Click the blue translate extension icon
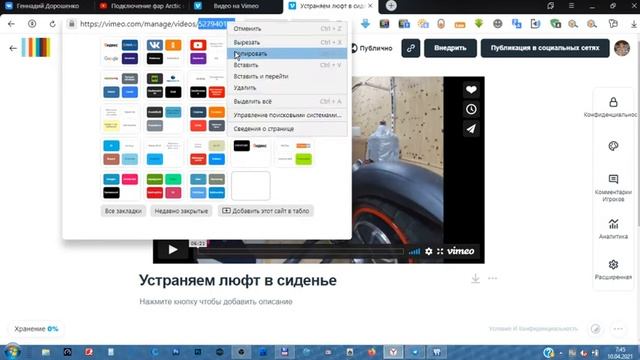 click(516, 24)
